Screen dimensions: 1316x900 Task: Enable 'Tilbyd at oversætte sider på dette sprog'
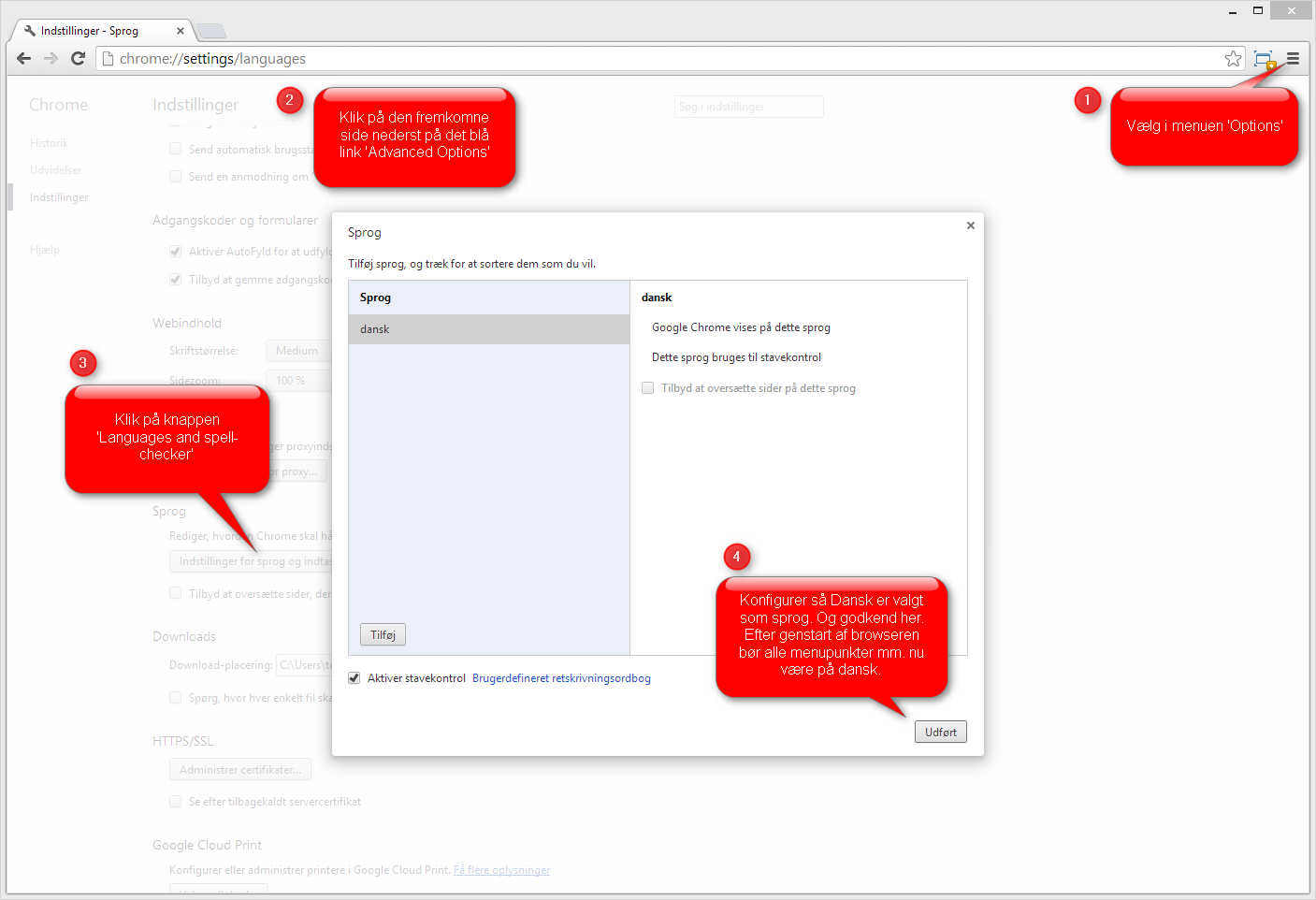(647, 388)
